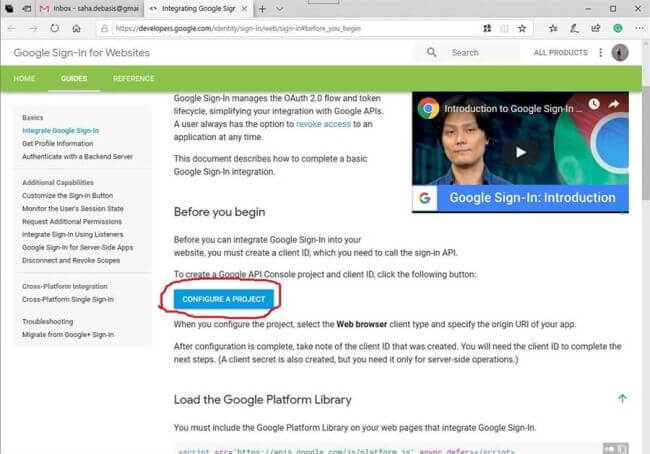Add page to favorites star icon
This screenshot has width=650, height=454.
(x=522, y=29)
